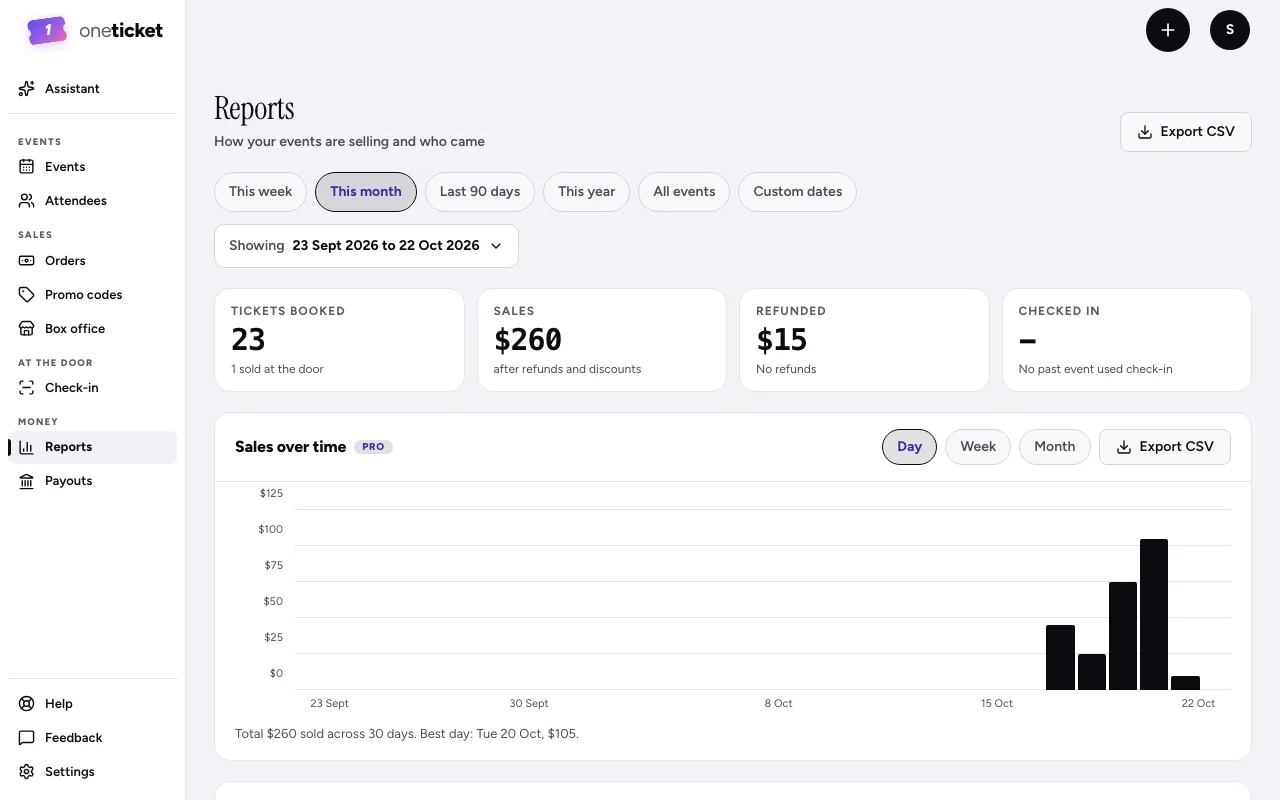1280x800 pixels.
Task: Choose the Last 90 days filter
Action: (x=480, y=192)
